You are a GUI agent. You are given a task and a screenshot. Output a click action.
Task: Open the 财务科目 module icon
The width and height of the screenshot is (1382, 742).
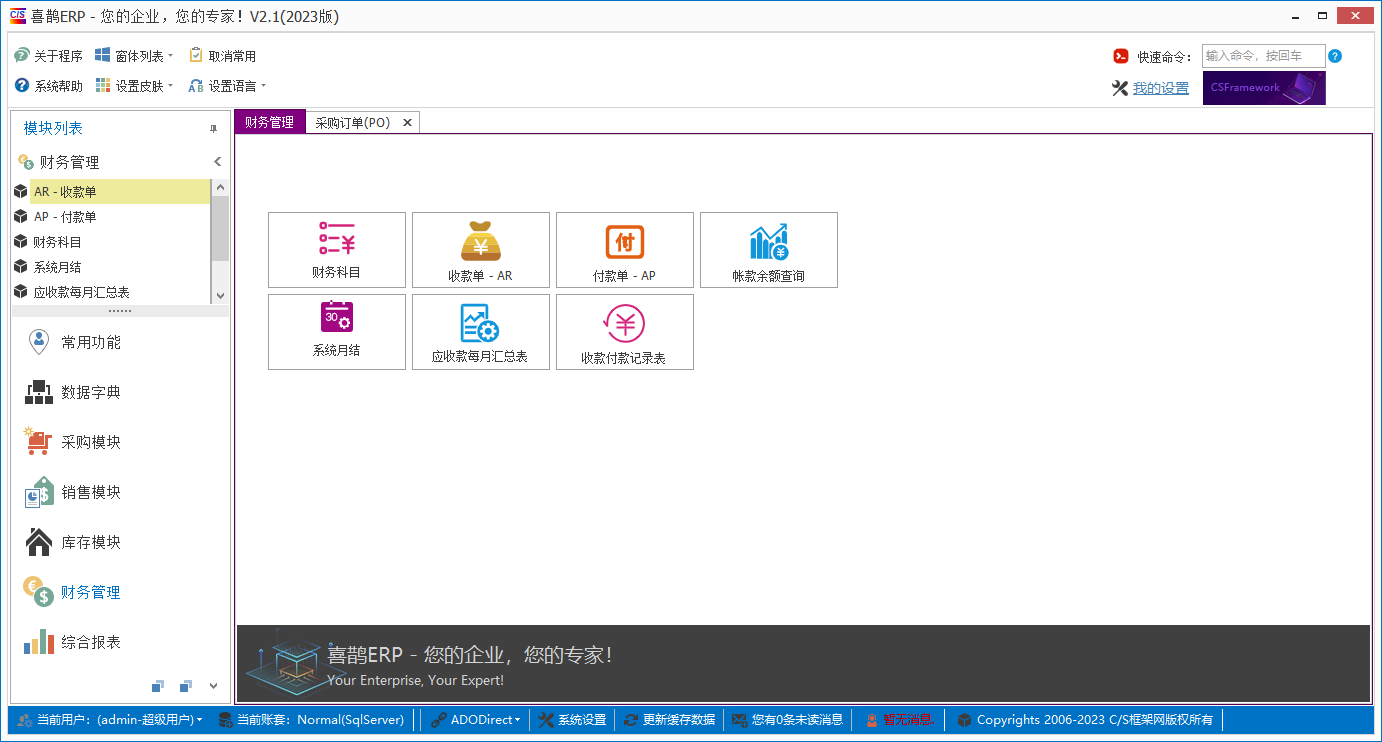pyautogui.click(x=337, y=249)
